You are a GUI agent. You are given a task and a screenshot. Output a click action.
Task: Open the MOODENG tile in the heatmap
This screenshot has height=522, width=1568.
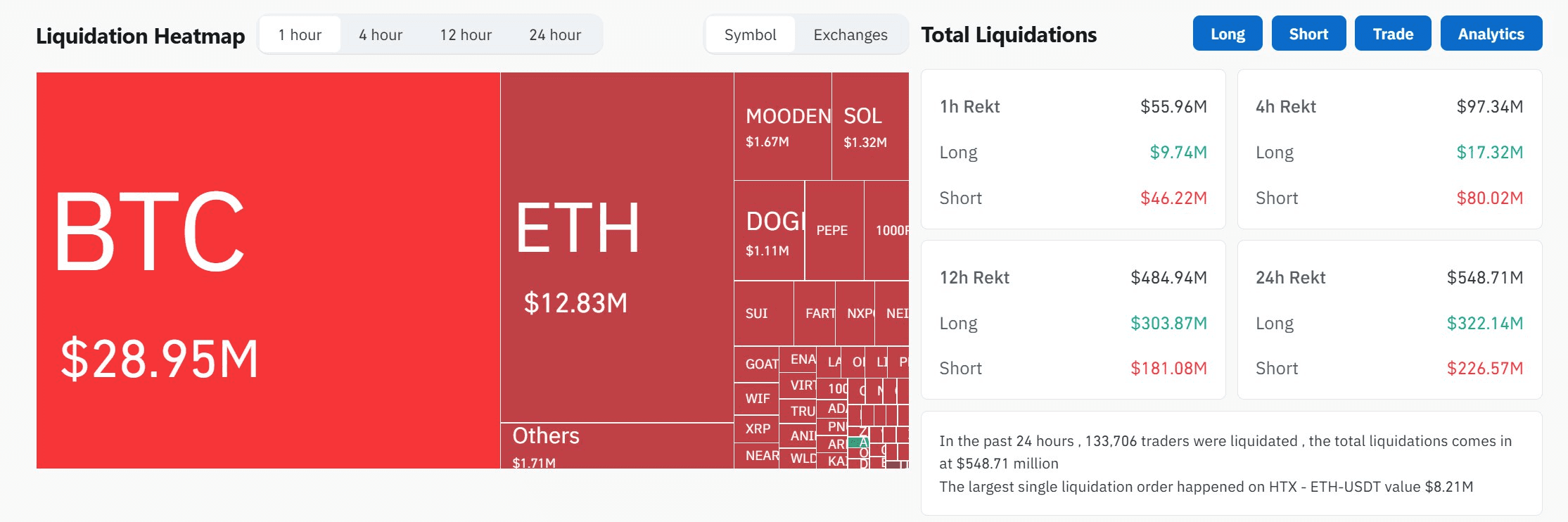coord(782,127)
